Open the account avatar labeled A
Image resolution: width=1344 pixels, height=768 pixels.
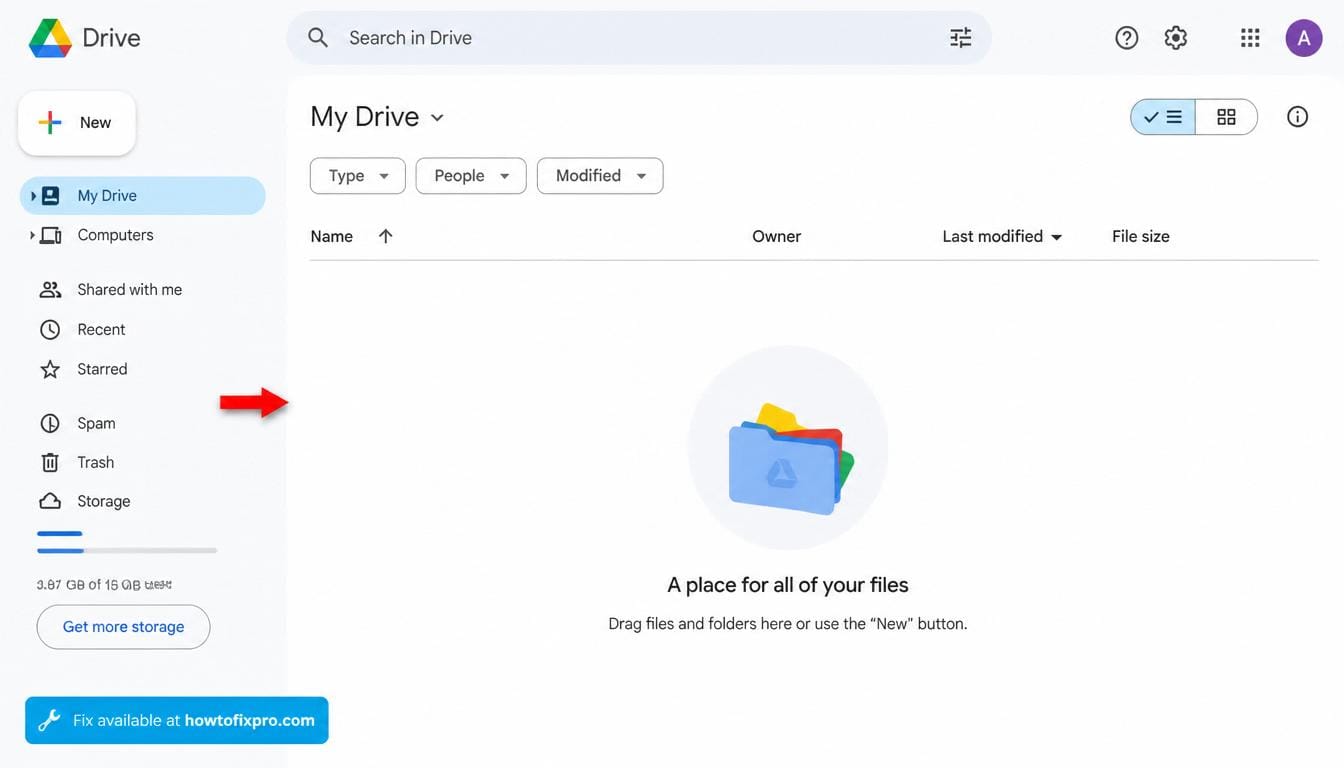point(1304,38)
